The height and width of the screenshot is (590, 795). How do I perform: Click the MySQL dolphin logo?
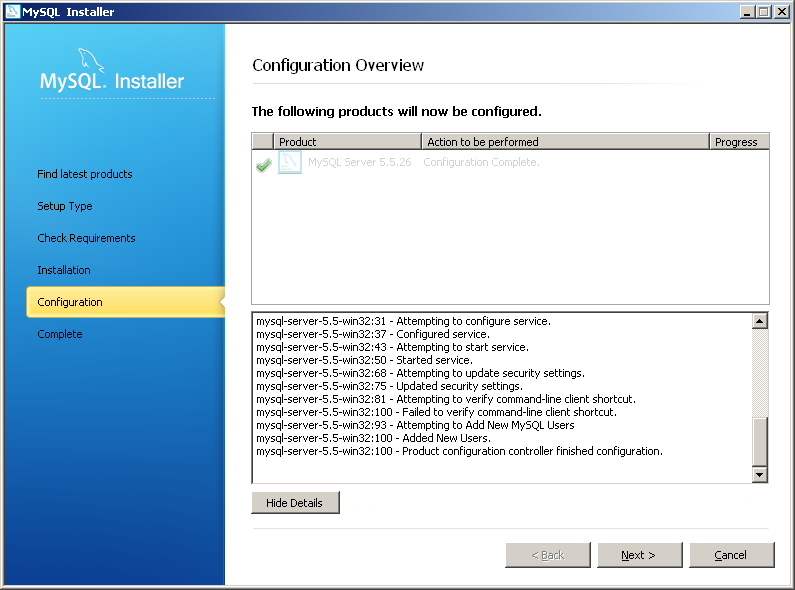[91, 60]
